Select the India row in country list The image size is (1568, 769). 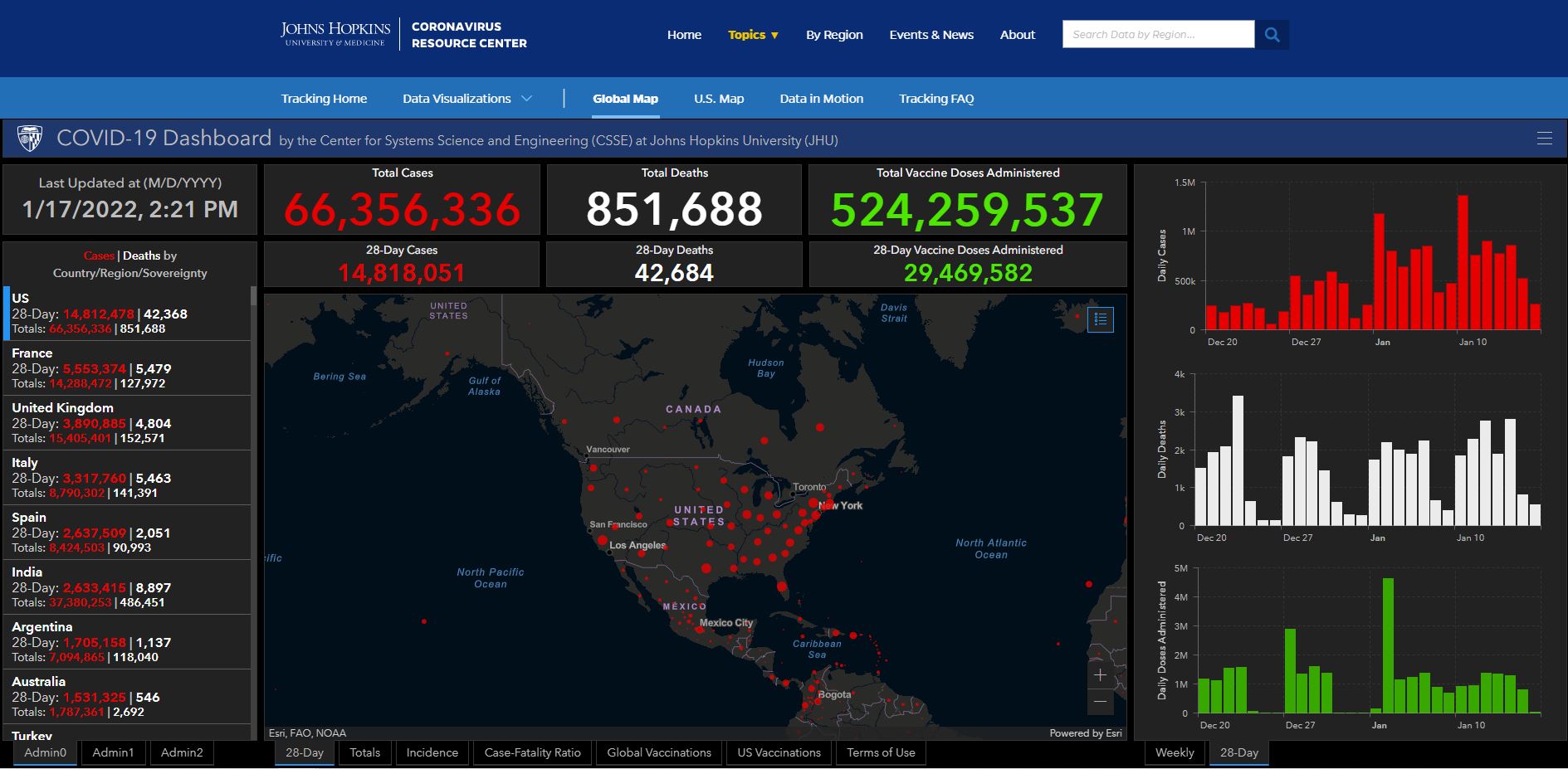129,587
